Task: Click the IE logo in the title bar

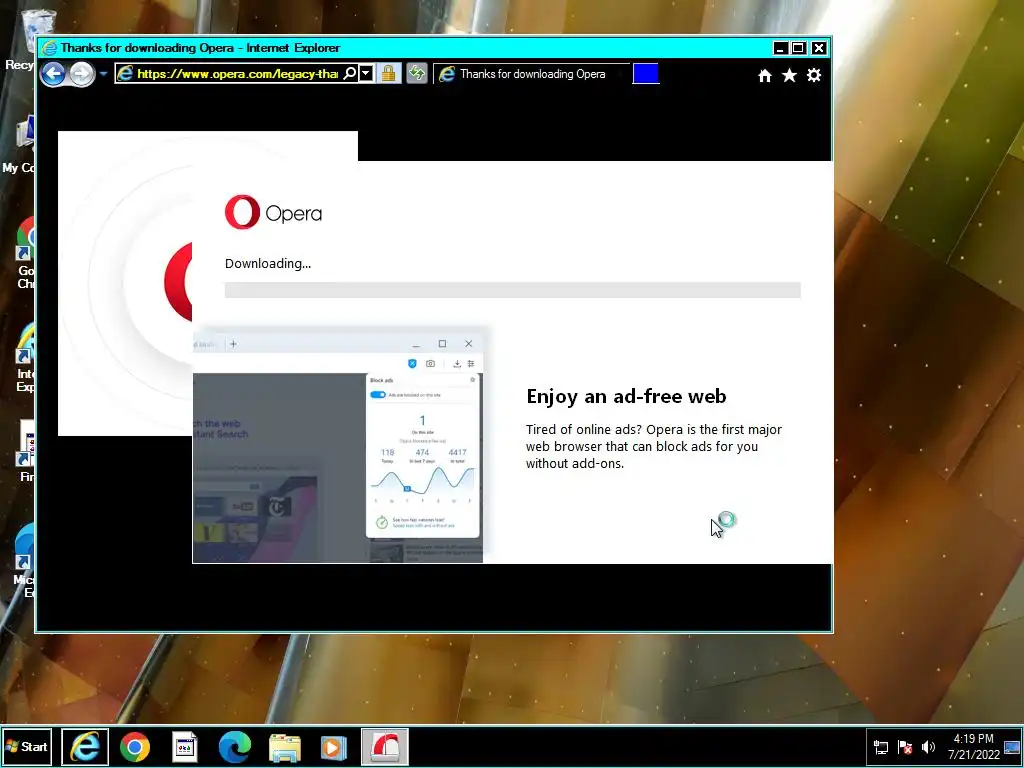Action: tap(49, 48)
